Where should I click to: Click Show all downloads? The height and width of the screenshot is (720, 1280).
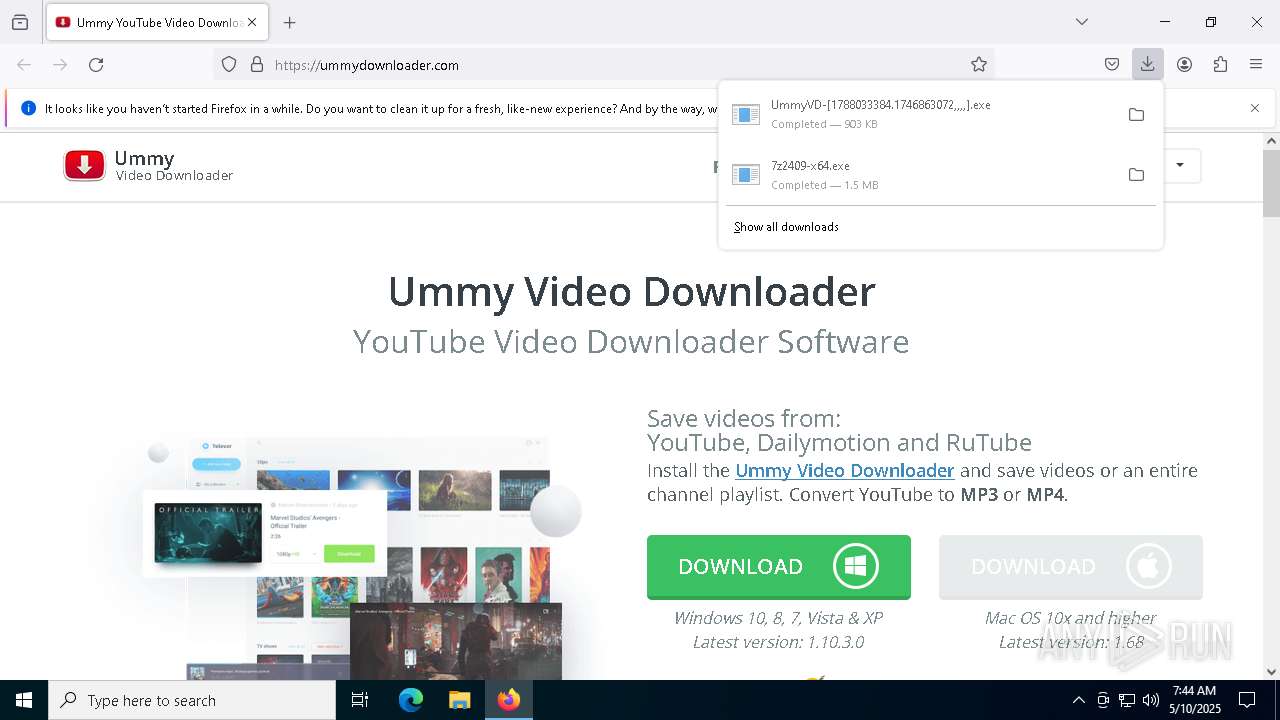[x=786, y=227]
